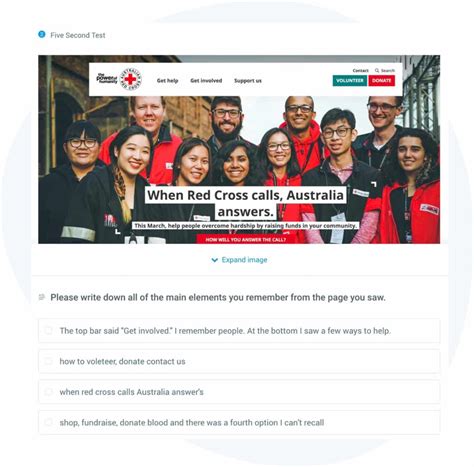The height and width of the screenshot is (467, 474).
Task: Check the box for 'The top bar said Get involved' response
Action: point(49,330)
